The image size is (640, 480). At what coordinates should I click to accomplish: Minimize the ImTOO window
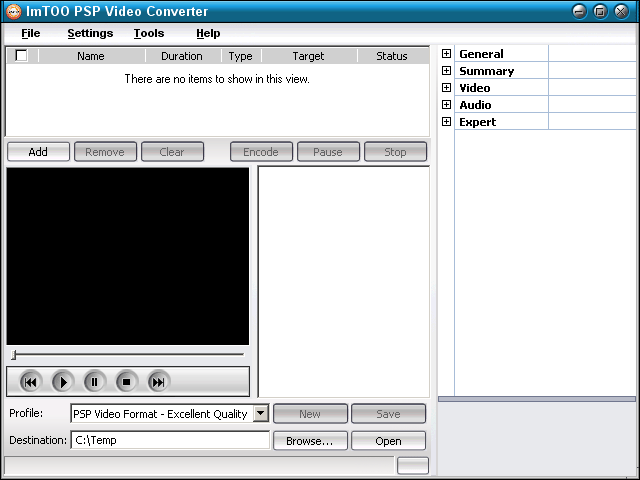click(579, 11)
